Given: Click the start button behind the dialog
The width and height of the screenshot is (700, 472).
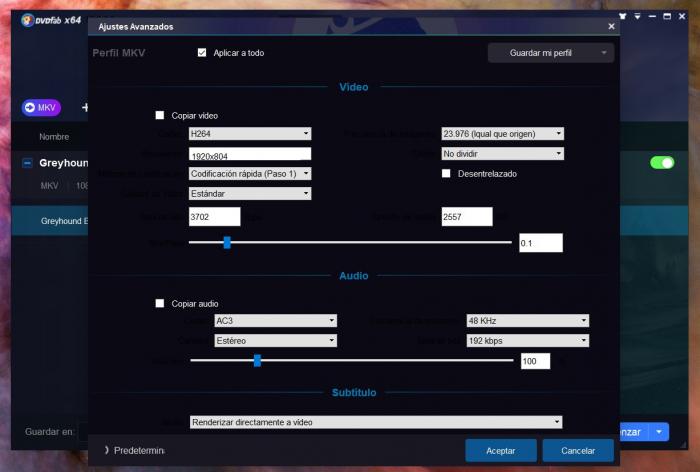Looking at the screenshot, I should pos(633,432).
